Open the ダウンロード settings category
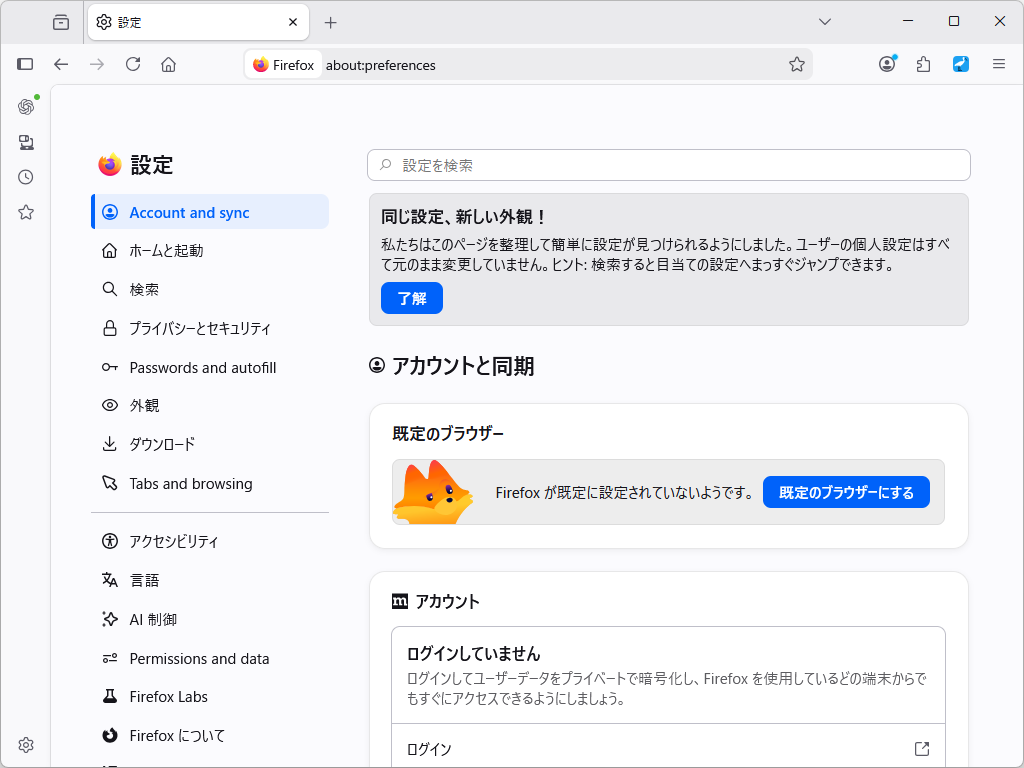This screenshot has height=768, width=1024. pos(210,445)
